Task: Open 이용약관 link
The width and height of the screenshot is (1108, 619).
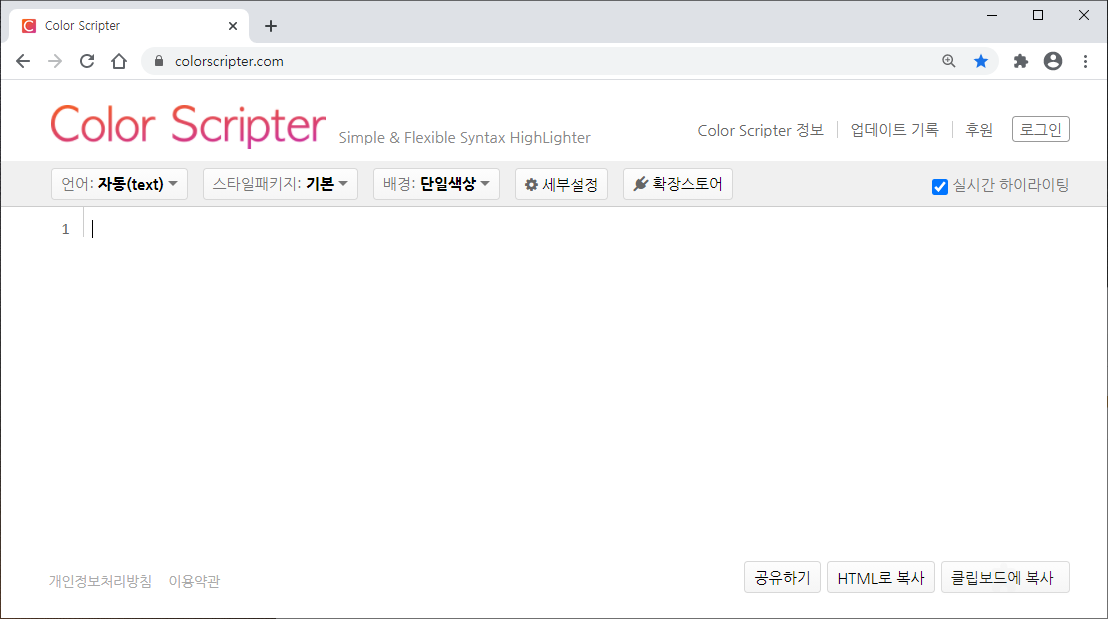Action: pyautogui.click(x=194, y=581)
